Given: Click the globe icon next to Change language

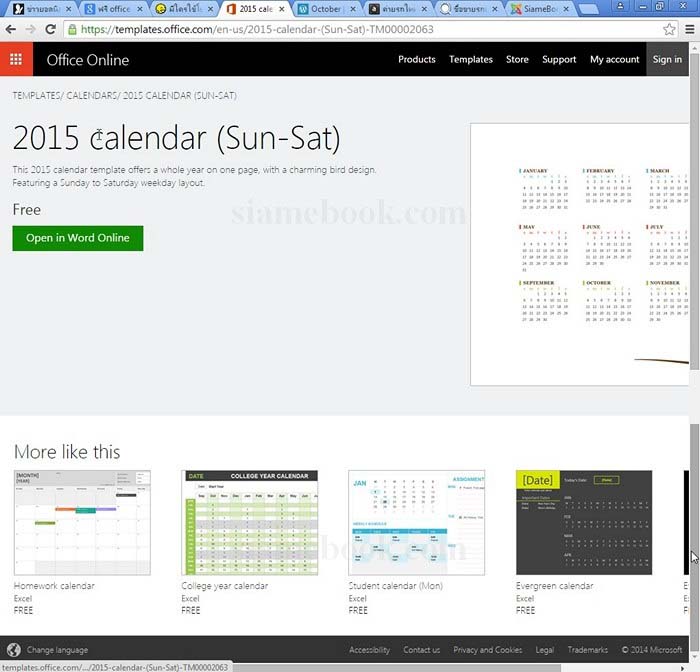Looking at the screenshot, I should pos(14,650).
